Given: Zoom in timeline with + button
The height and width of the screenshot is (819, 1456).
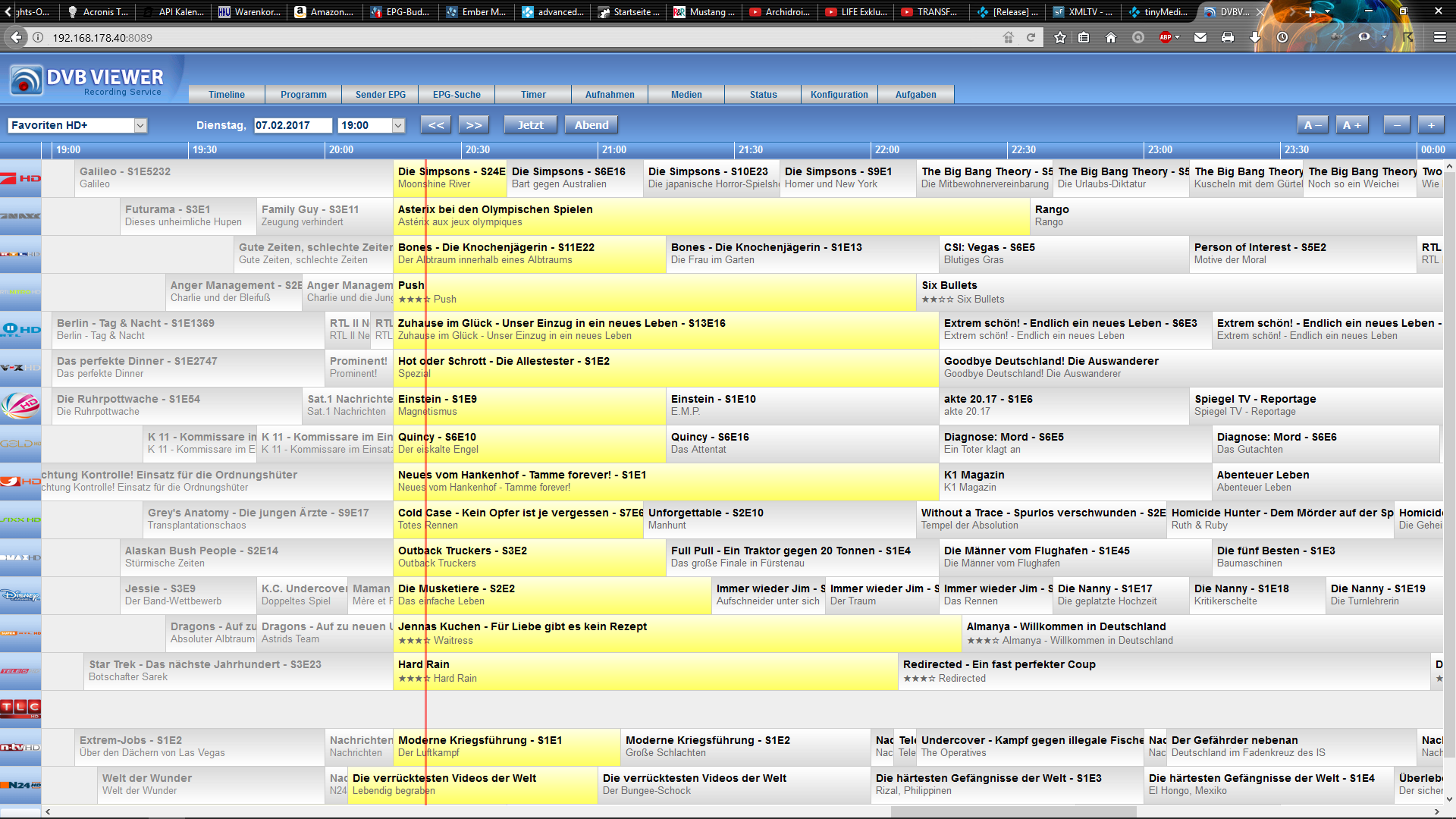Looking at the screenshot, I should (1431, 125).
